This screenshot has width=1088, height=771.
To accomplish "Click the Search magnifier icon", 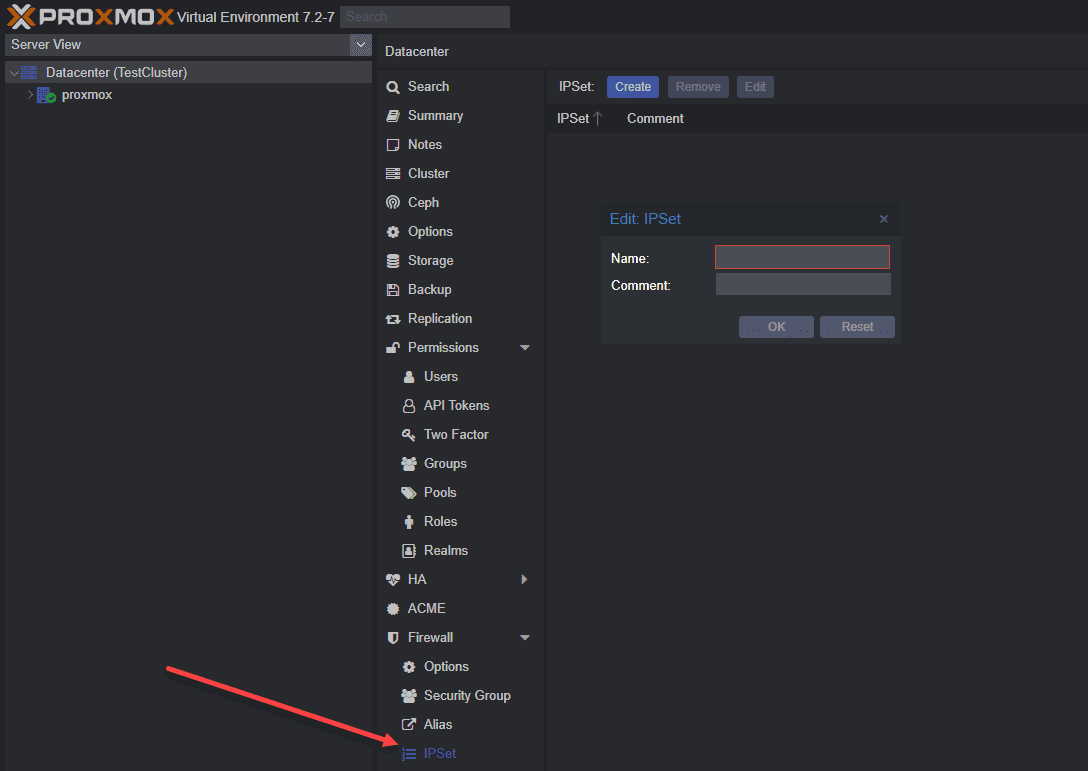I will coord(393,87).
